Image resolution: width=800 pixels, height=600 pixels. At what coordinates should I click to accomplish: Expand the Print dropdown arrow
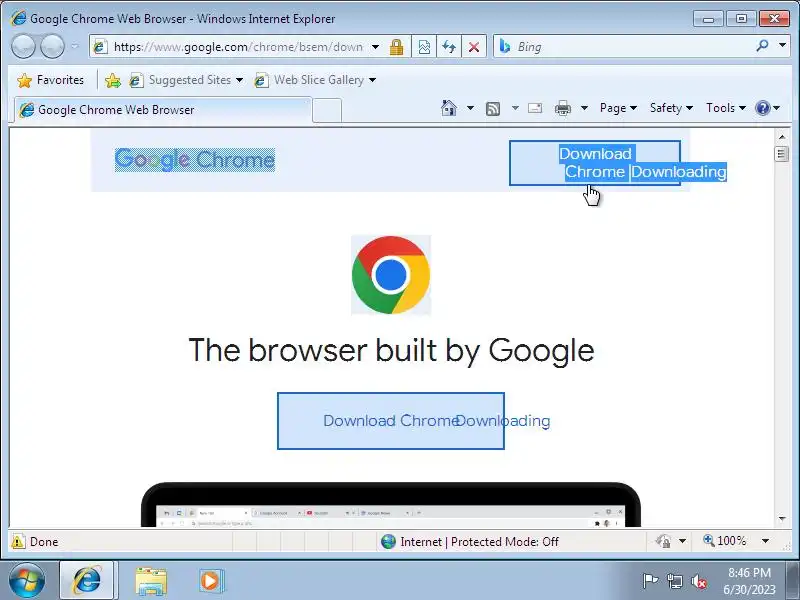[x=584, y=108]
